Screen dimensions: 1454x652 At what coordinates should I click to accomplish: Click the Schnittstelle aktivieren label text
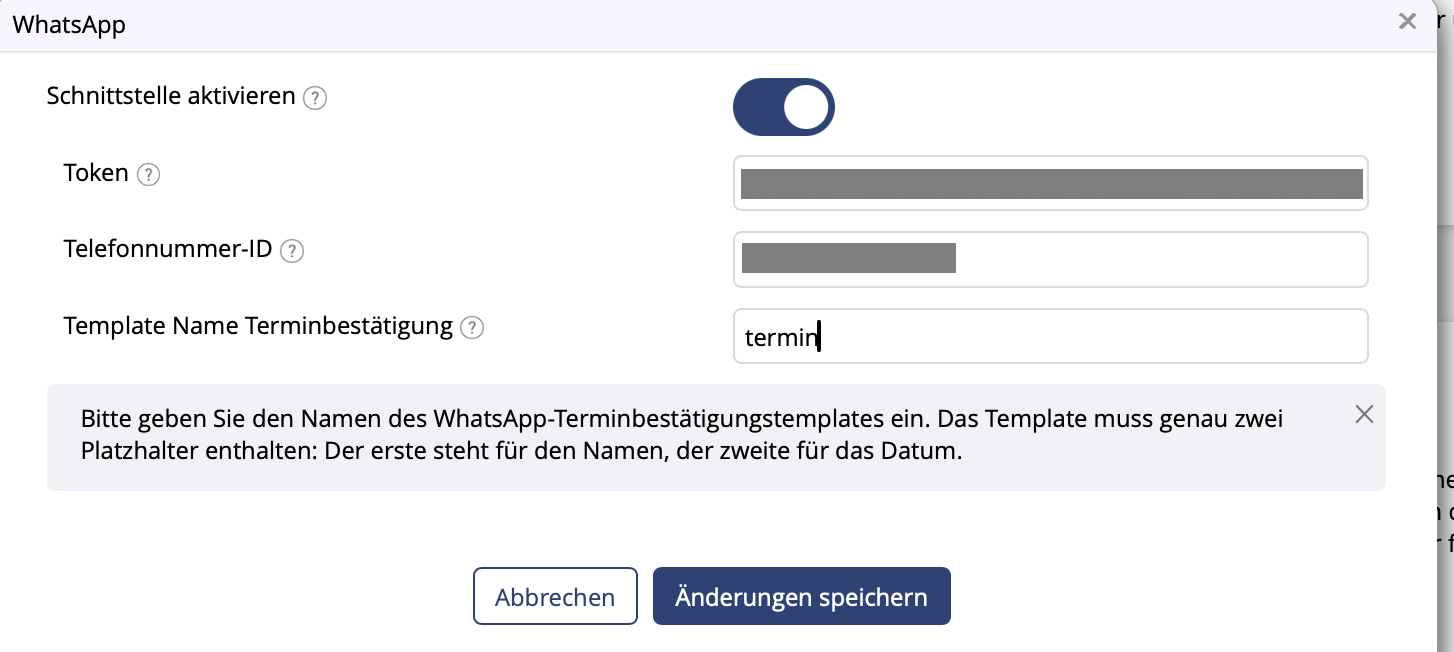[171, 97]
